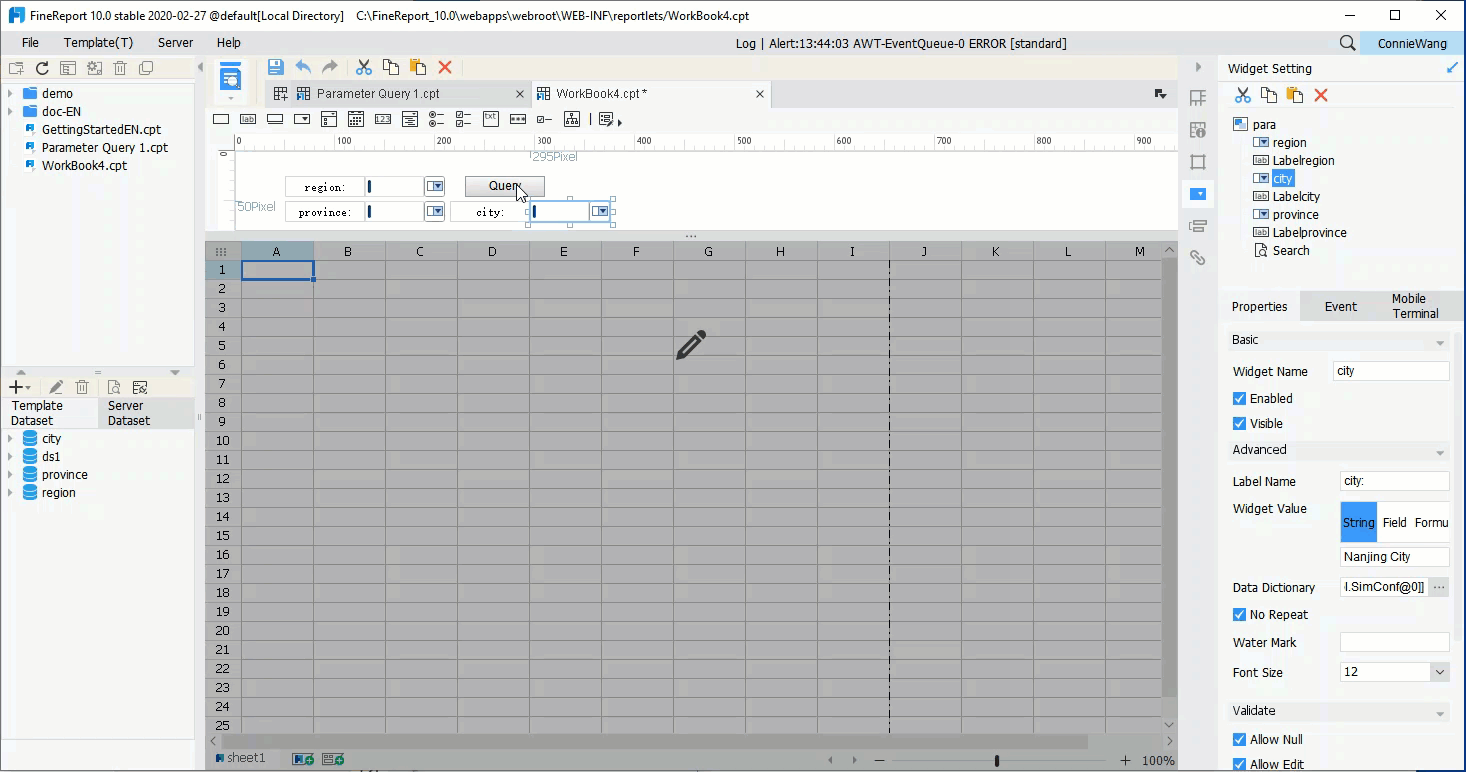Click the search magnifier in the menu bar
1466x772 pixels.
pyautogui.click(x=1348, y=43)
